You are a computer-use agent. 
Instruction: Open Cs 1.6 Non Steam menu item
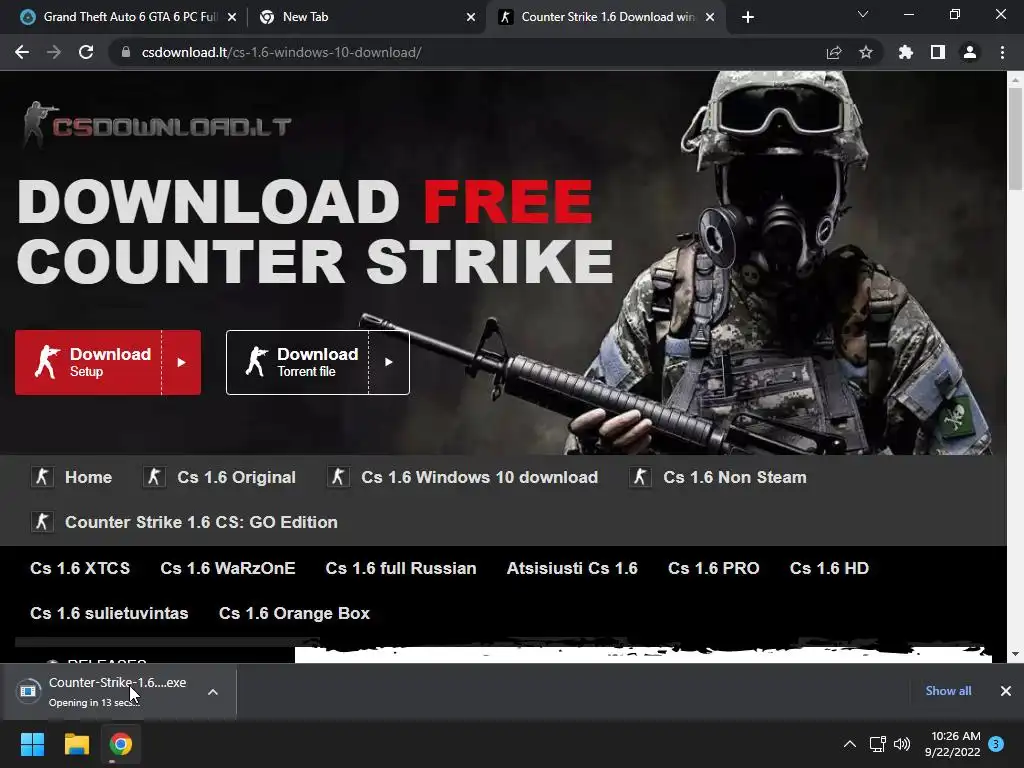(x=735, y=477)
